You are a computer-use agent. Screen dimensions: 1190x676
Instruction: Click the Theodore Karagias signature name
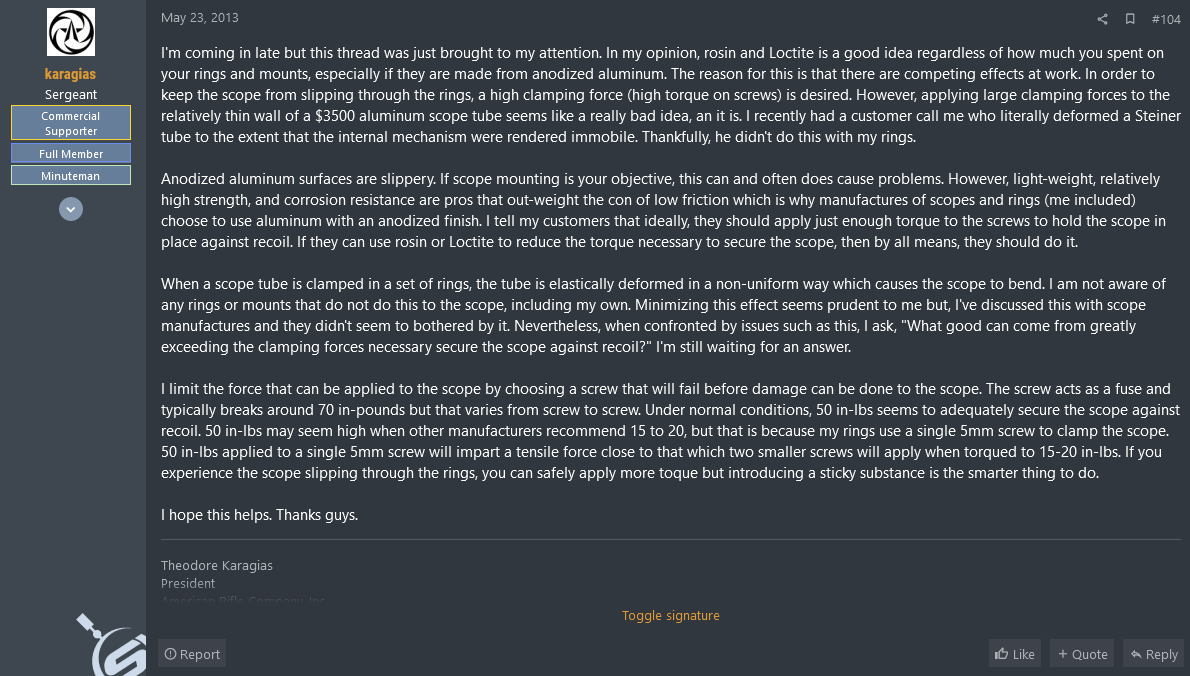(x=216, y=565)
